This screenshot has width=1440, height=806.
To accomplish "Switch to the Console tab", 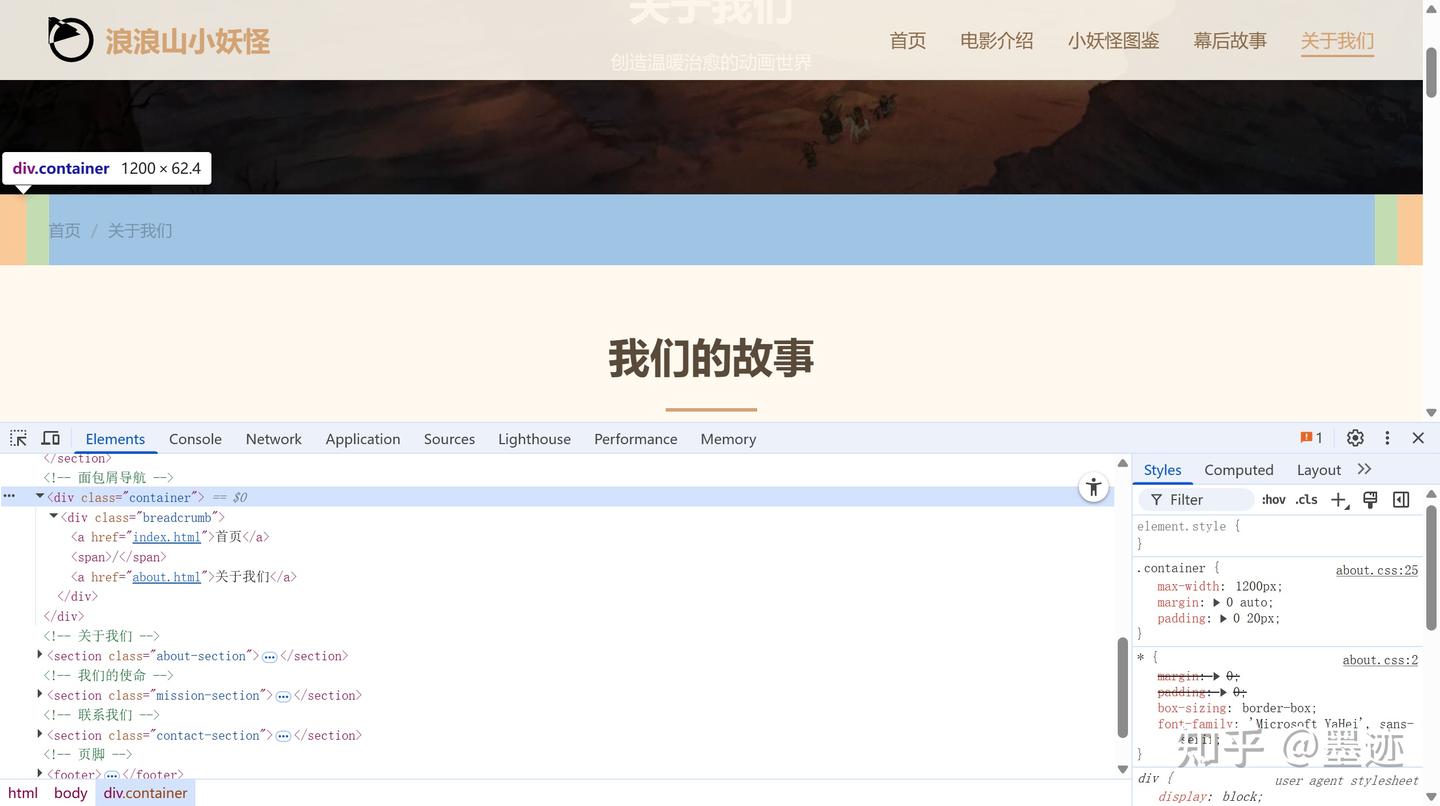I will pyautogui.click(x=195, y=439).
